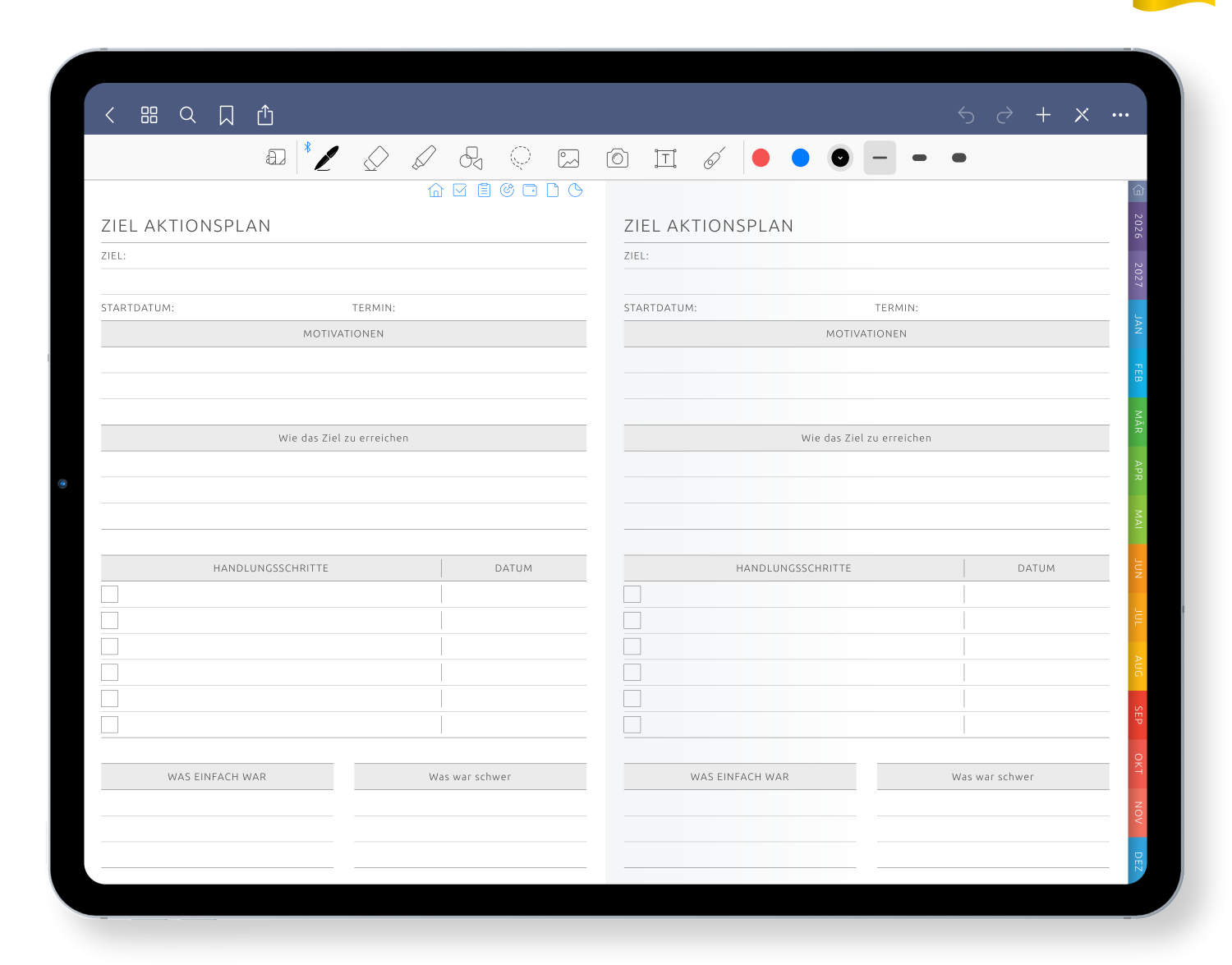Jump to the JAN month tab

1138,324
